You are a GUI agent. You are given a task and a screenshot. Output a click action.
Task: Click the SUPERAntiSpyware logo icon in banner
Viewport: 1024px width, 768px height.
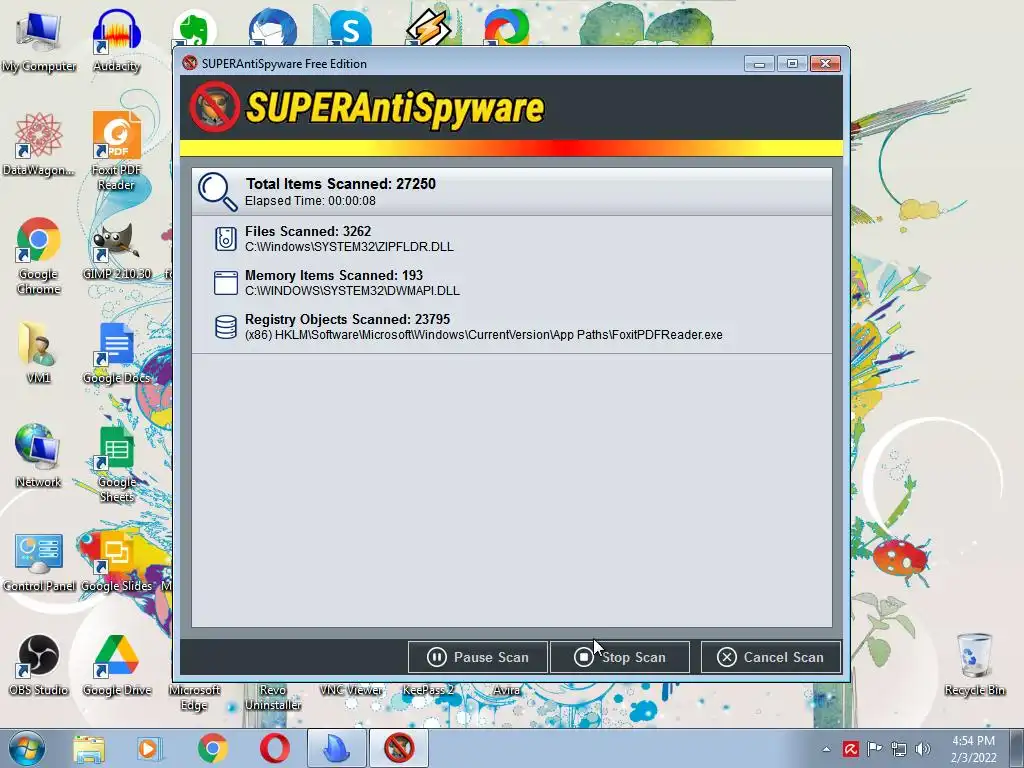tap(215, 106)
